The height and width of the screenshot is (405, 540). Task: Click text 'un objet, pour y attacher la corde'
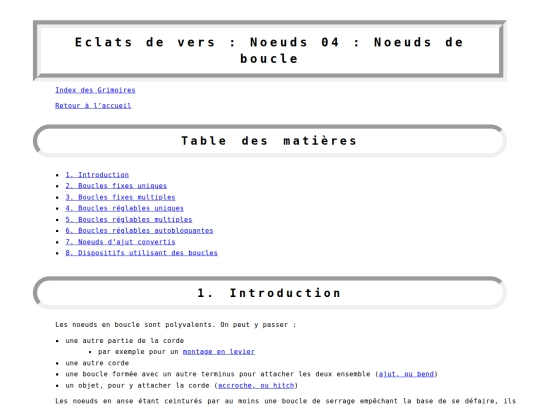137,385
